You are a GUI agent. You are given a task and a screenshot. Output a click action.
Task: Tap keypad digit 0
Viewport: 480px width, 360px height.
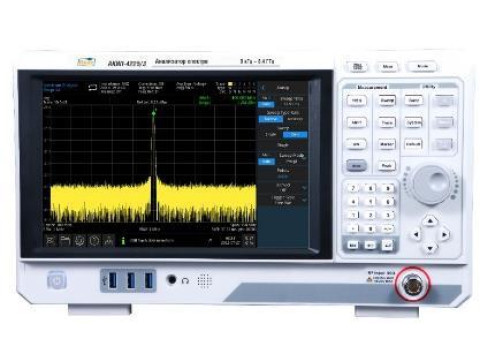(370, 229)
